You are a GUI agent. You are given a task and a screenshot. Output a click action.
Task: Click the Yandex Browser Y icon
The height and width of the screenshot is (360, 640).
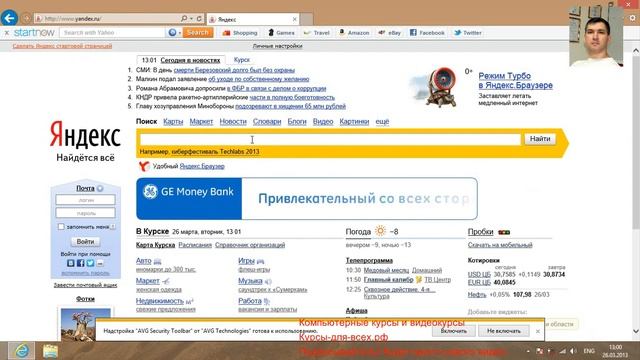click(144, 166)
